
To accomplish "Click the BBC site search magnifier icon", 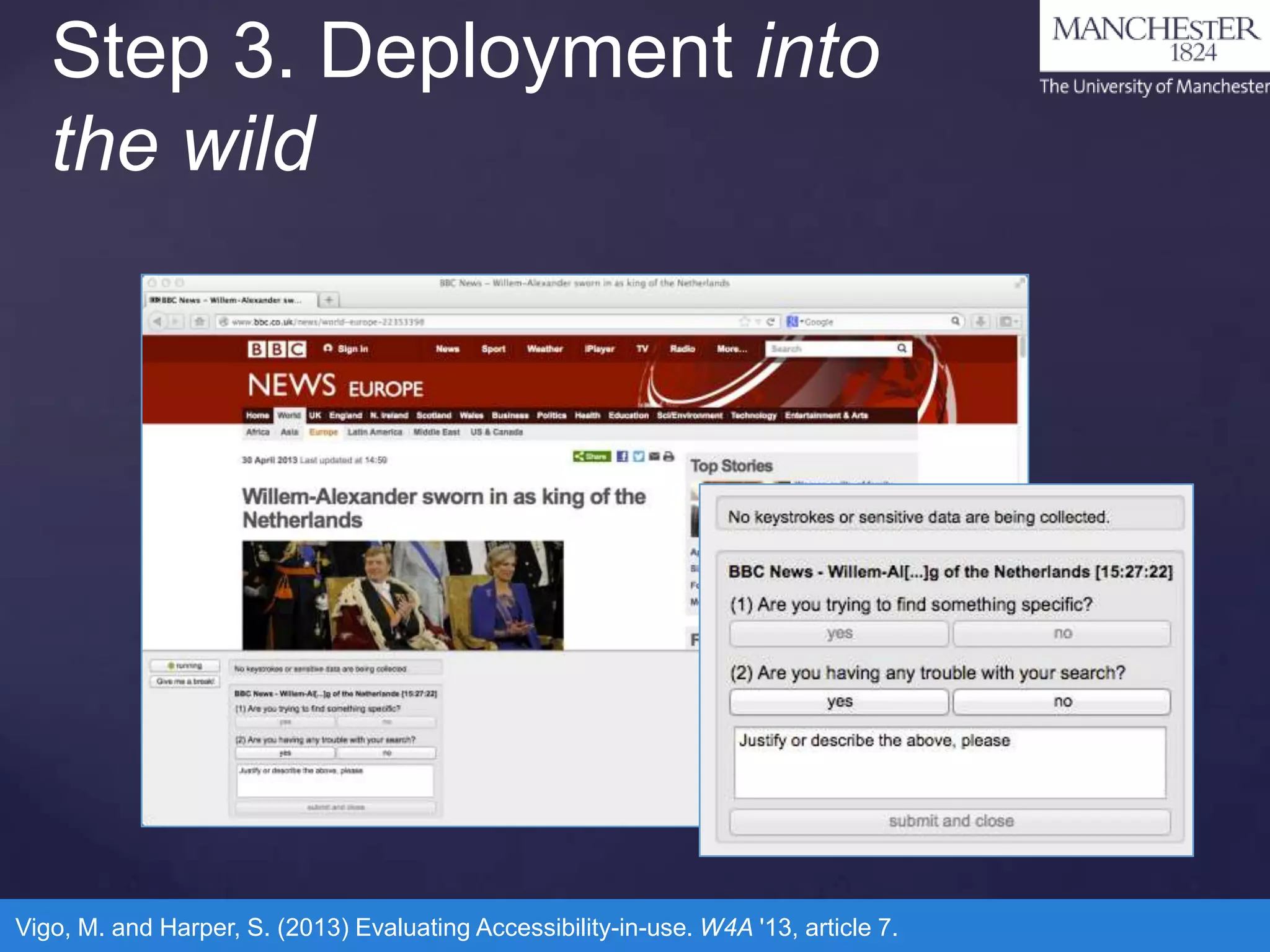I will click(902, 348).
